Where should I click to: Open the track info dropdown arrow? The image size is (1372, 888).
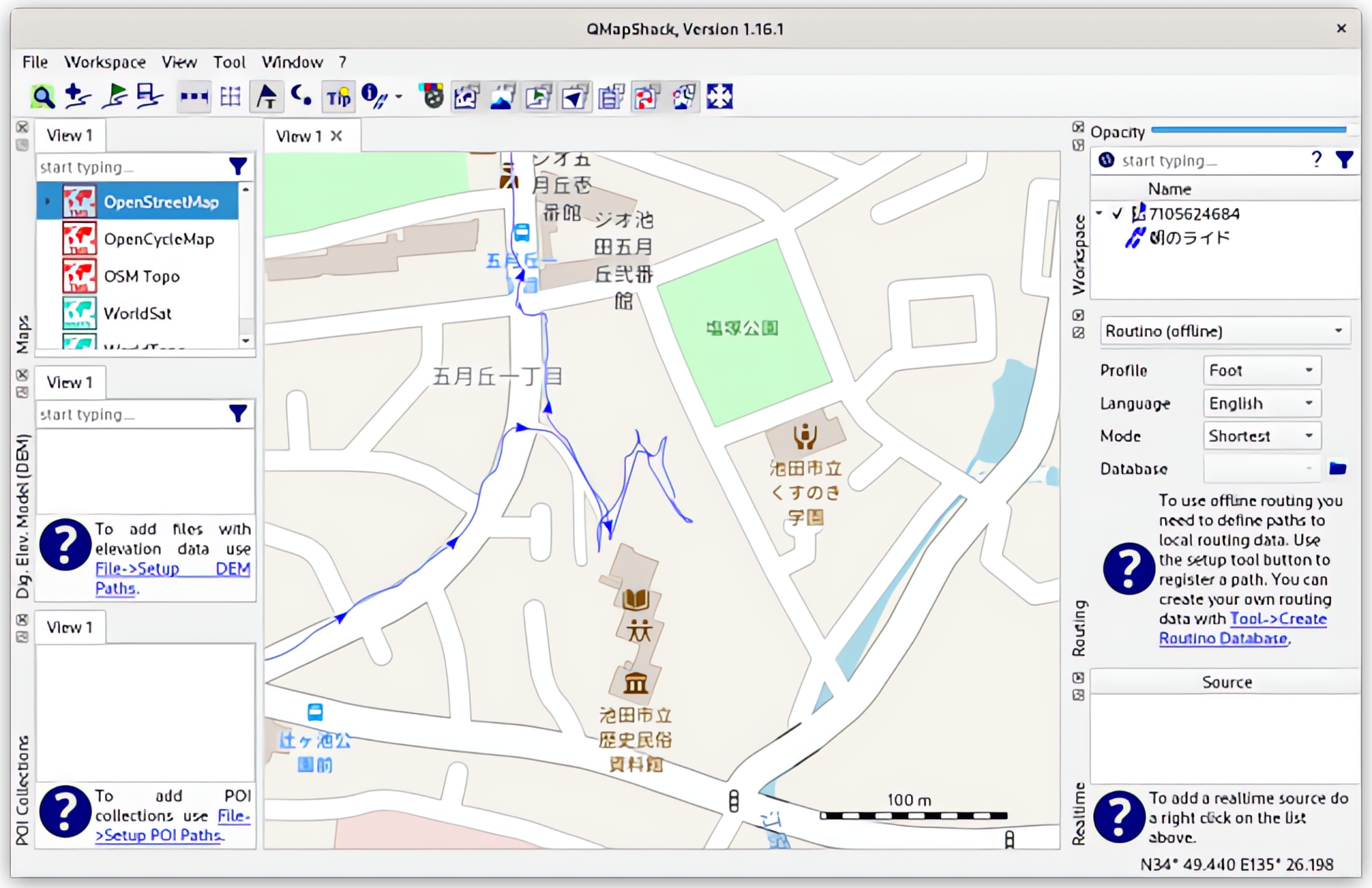[399, 97]
